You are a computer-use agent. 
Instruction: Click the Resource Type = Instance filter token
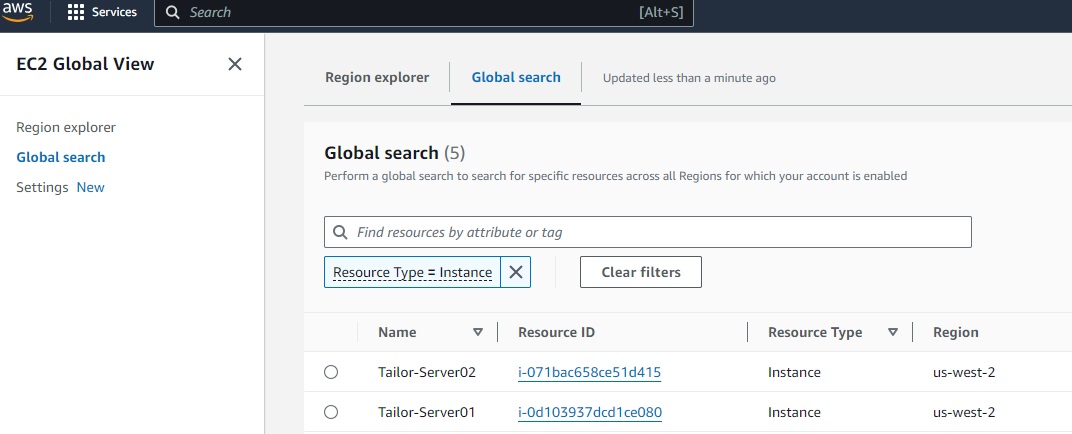pyautogui.click(x=412, y=272)
